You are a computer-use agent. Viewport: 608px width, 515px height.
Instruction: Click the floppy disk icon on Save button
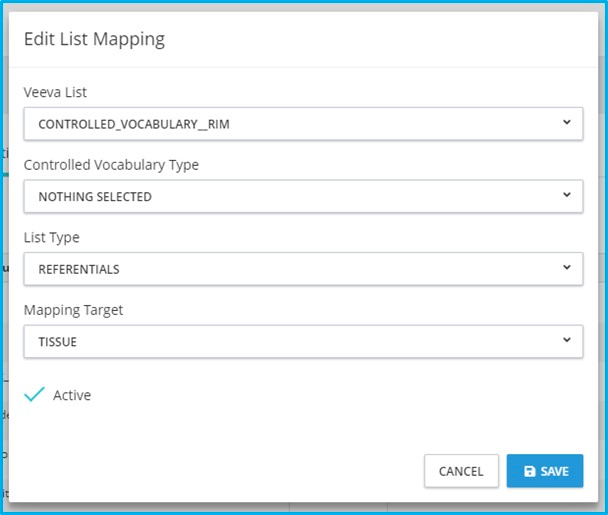529,471
